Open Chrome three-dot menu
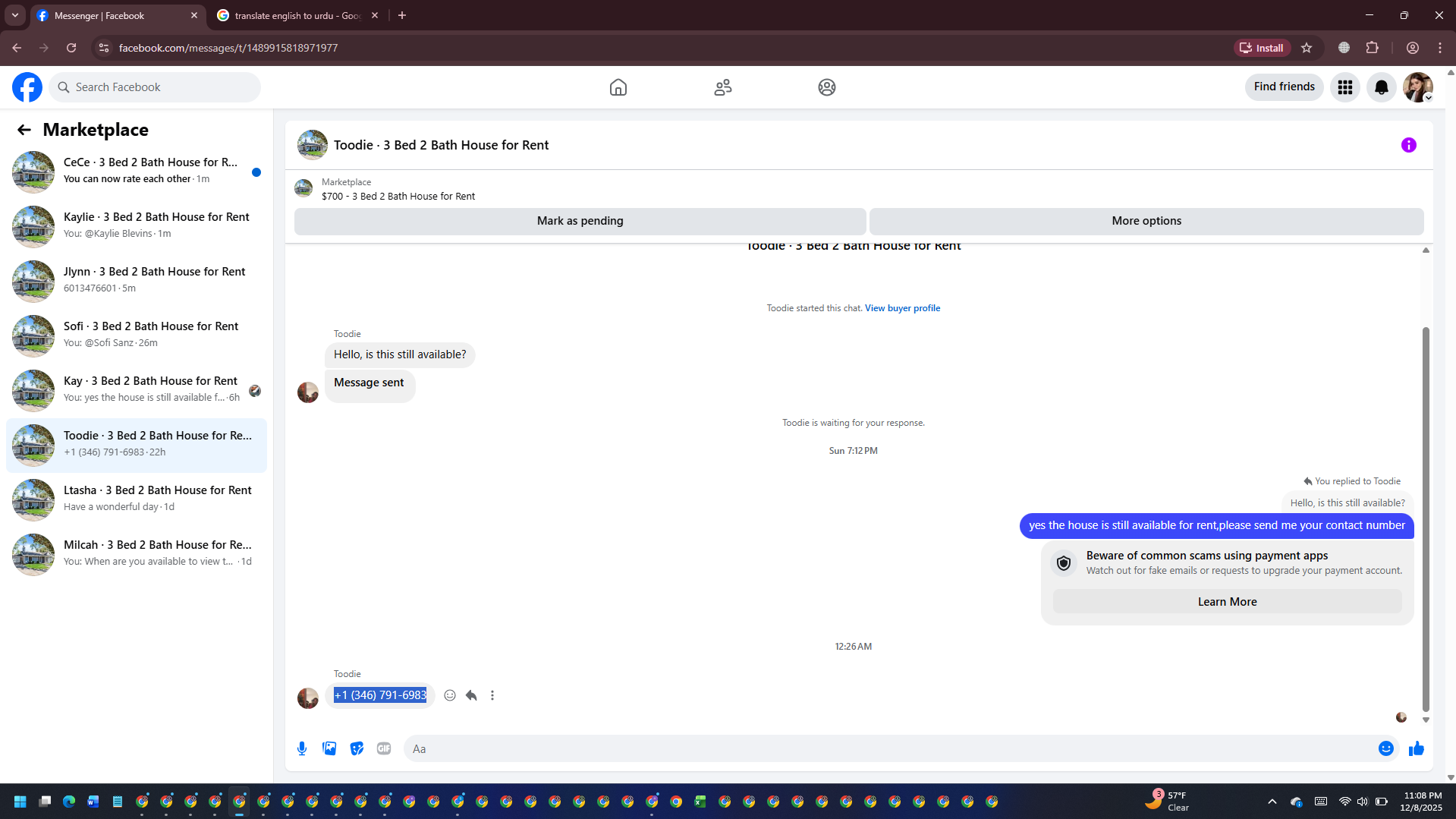 click(1440, 48)
